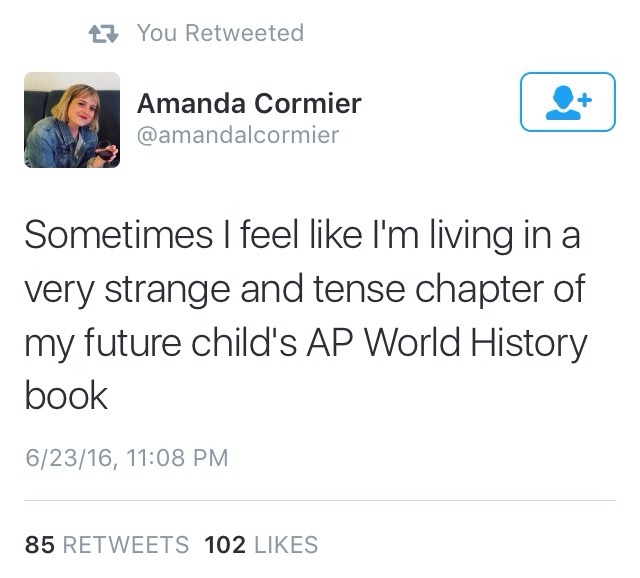This screenshot has height=578, width=640.
Task: View the list under LIKES label
Action: [x=285, y=545]
